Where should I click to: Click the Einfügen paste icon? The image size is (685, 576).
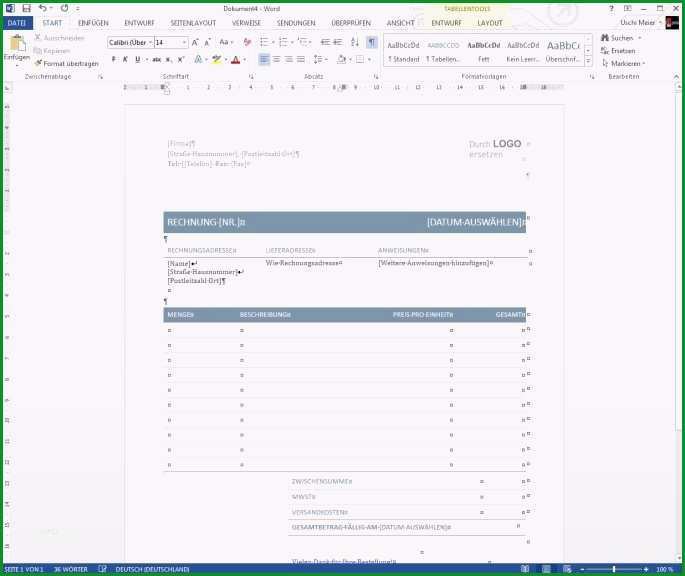point(17,44)
